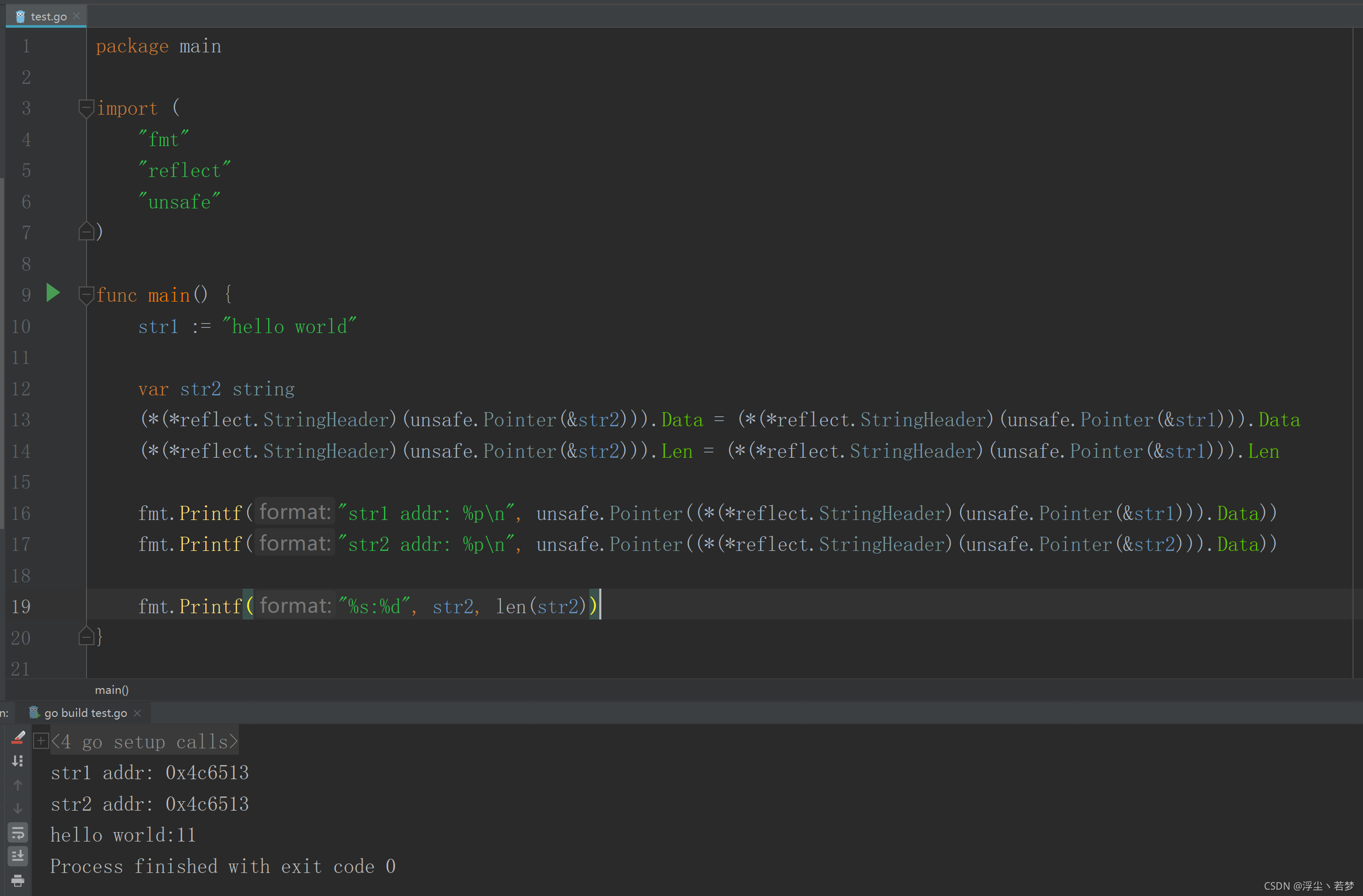Select the go build test.go run tab
The width and height of the screenshot is (1363, 896).
[x=85, y=713]
